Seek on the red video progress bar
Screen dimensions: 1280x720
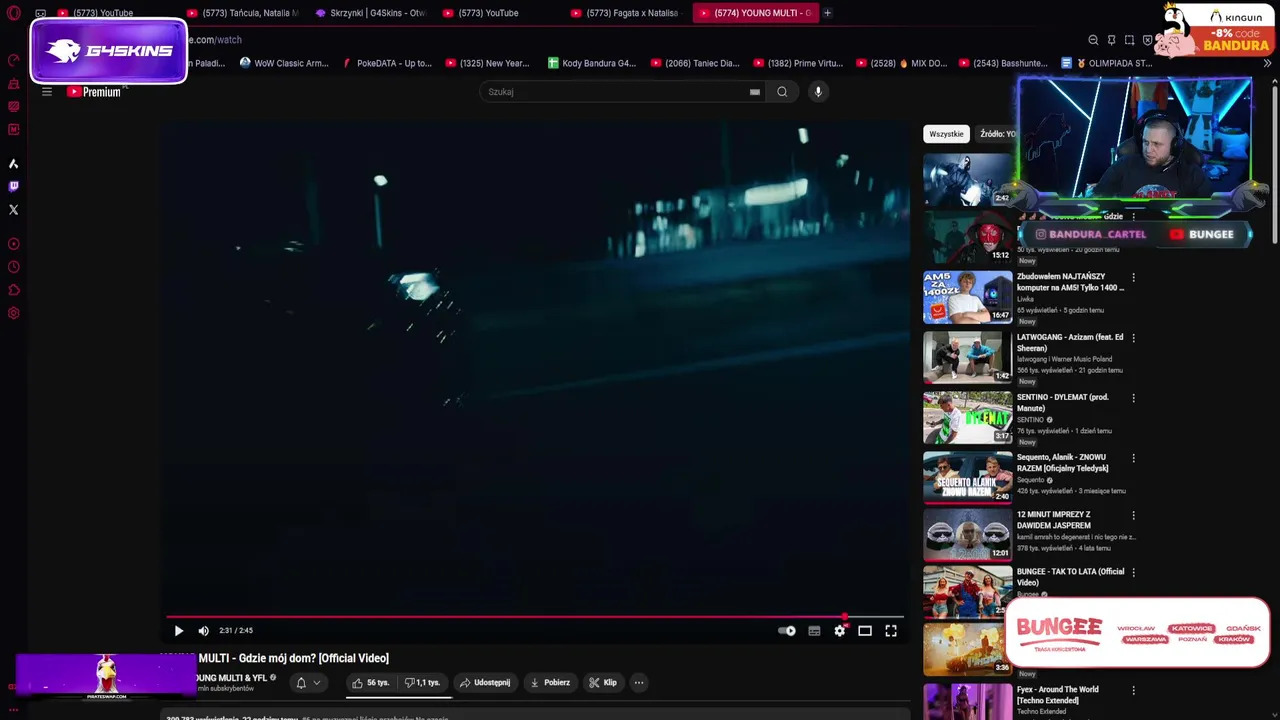(x=535, y=617)
